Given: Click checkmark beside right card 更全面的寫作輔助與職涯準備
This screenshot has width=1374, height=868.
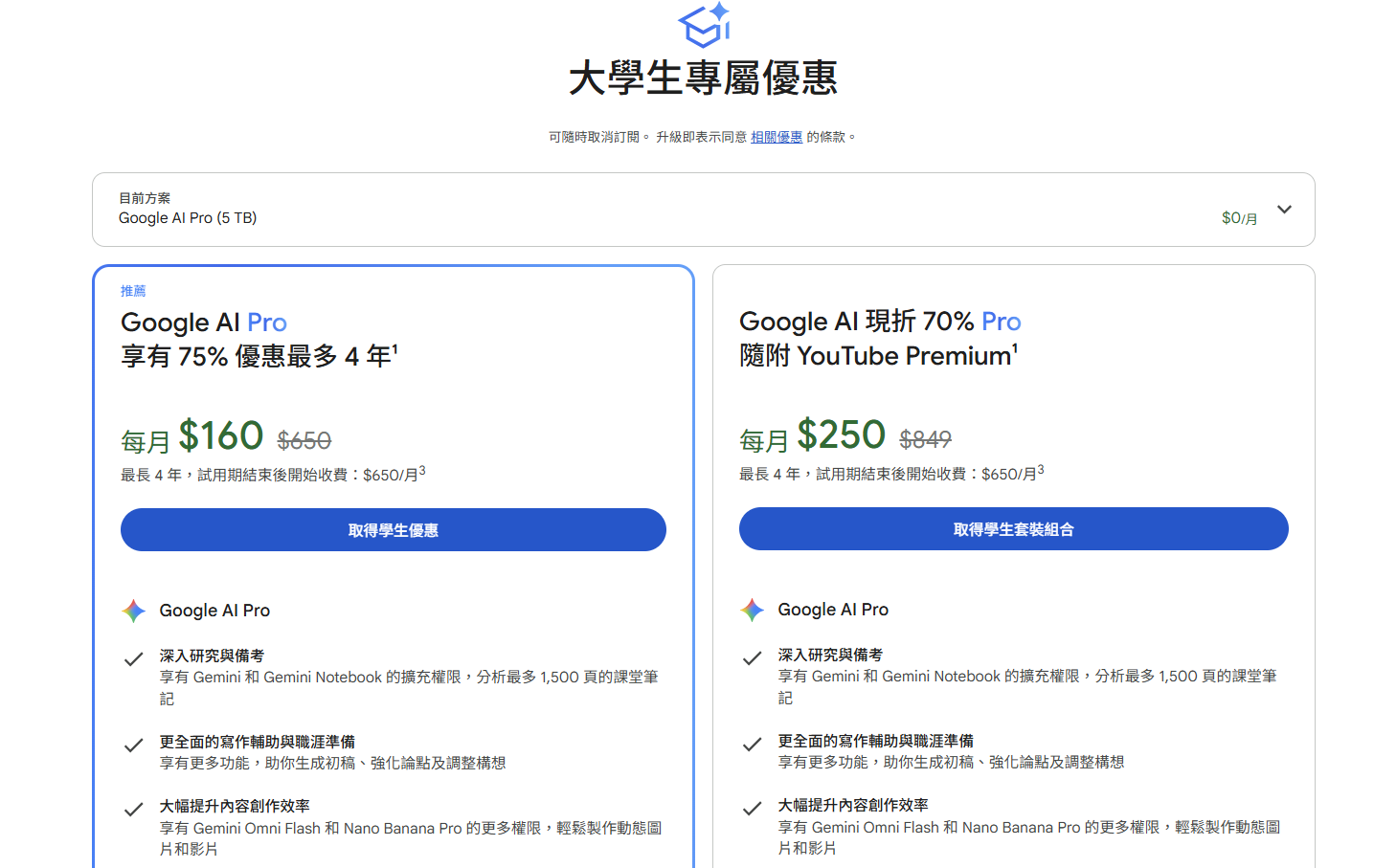Looking at the screenshot, I should tap(753, 744).
